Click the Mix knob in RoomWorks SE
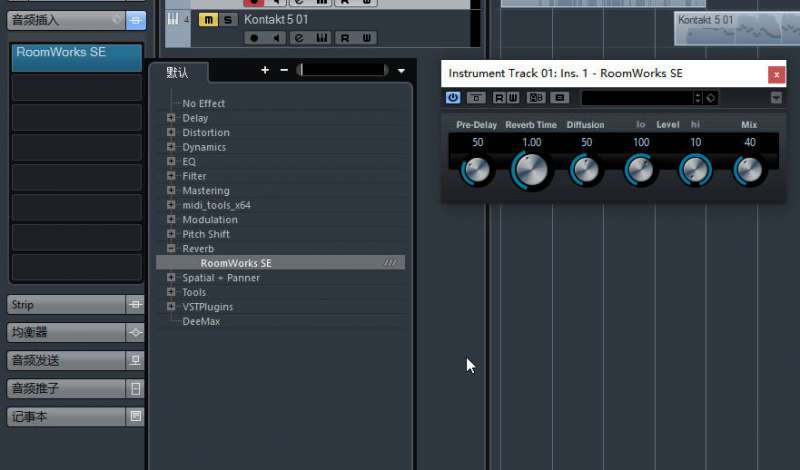The height and width of the screenshot is (470, 800). click(748, 170)
